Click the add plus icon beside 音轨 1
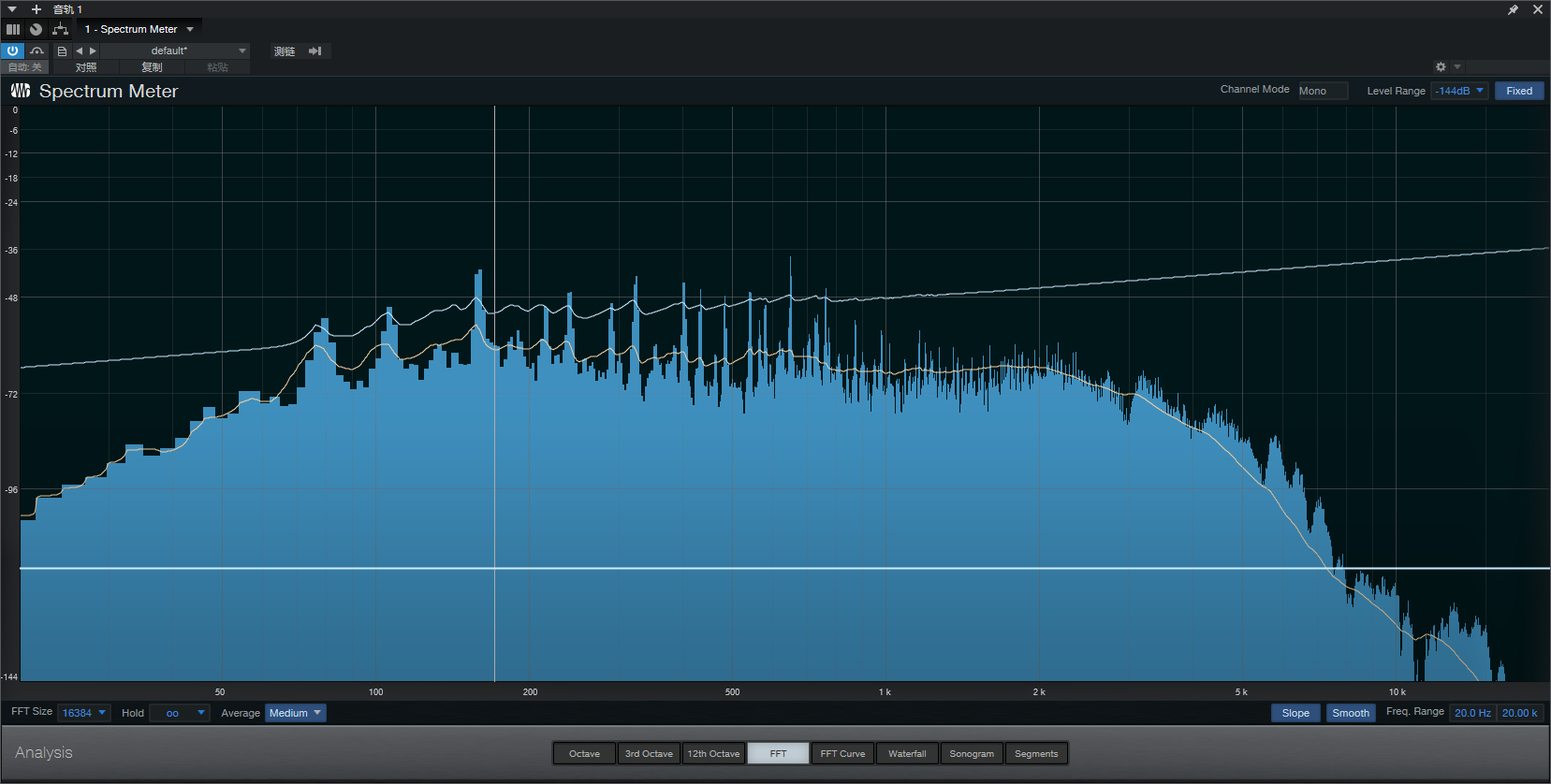This screenshot has width=1551, height=784. [37, 9]
